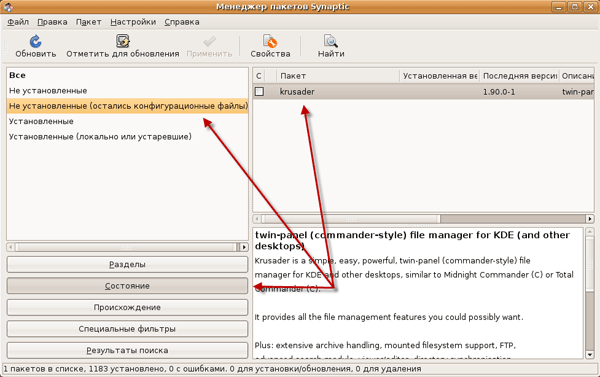Open the Файл menu
Image resolution: width=600 pixels, height=377 pixels.
[x=18, y=22]
